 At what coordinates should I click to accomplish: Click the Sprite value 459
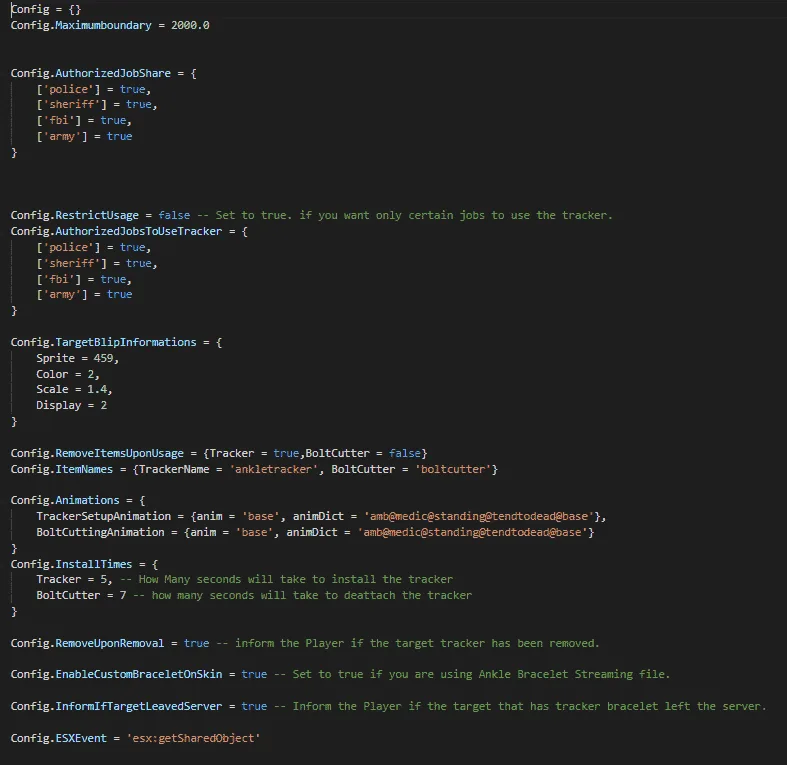104,358
